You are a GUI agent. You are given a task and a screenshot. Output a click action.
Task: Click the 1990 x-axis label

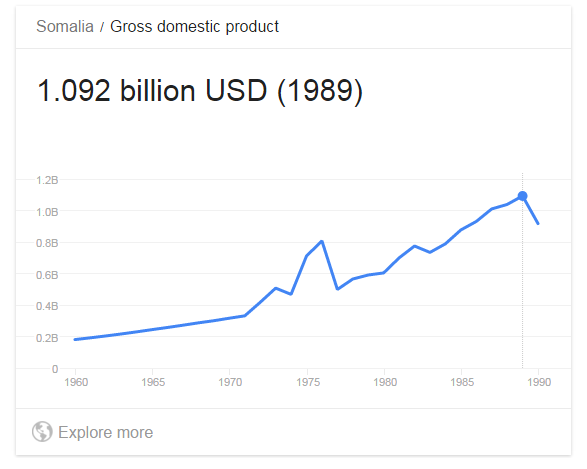(x=539, y=382)
